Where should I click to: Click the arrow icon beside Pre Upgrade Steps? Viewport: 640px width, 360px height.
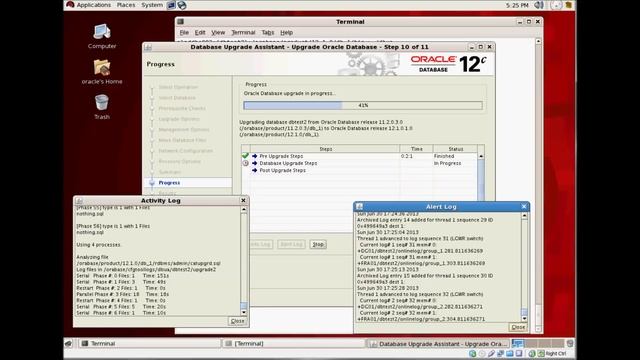click(x=255, y=156)
